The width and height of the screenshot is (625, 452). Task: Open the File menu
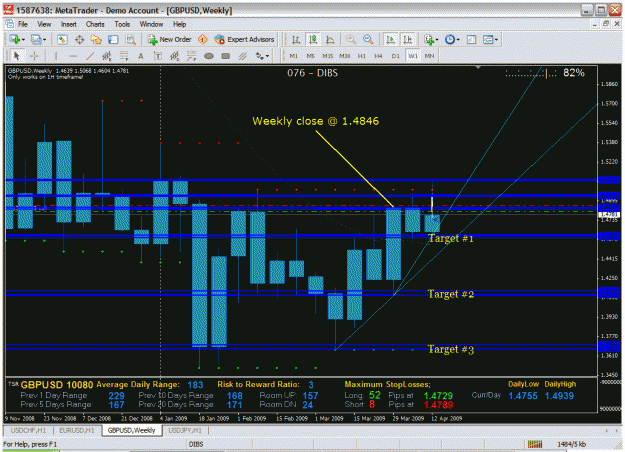click(x=23, y=24)
